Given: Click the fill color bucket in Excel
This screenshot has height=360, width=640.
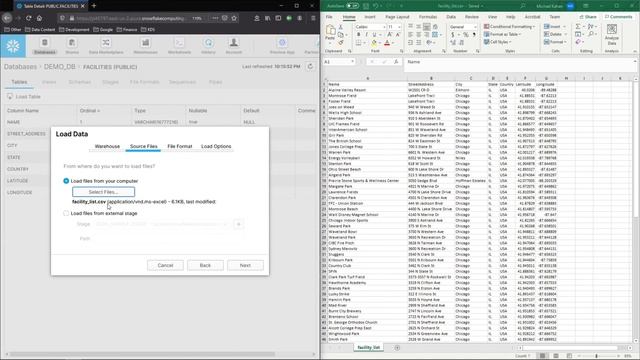Looking at the screenshot, I should [x=374, y=43].
